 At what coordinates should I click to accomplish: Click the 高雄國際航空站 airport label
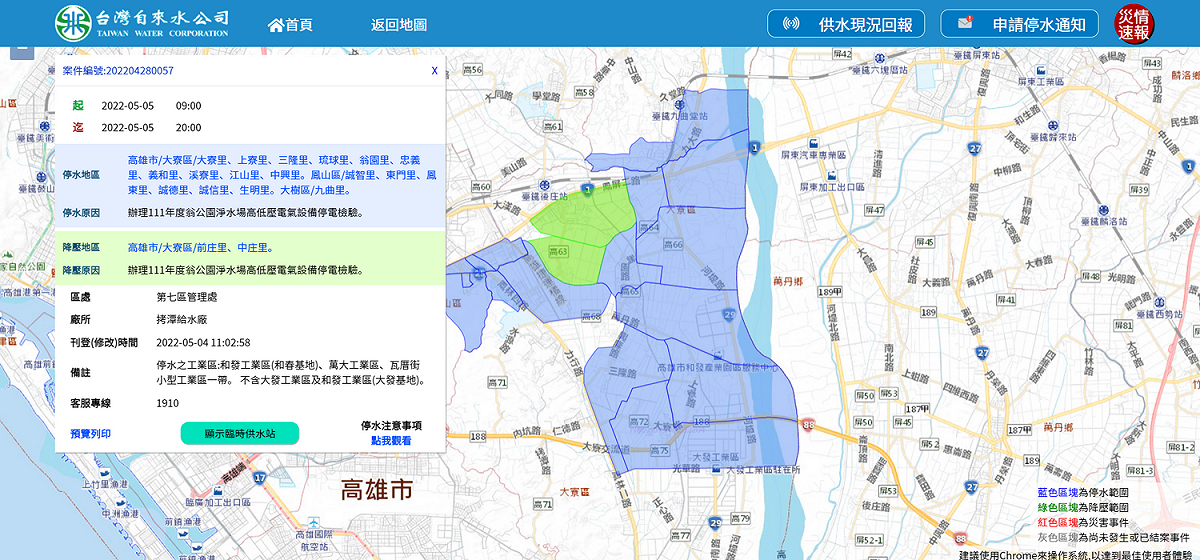(313, 540)
